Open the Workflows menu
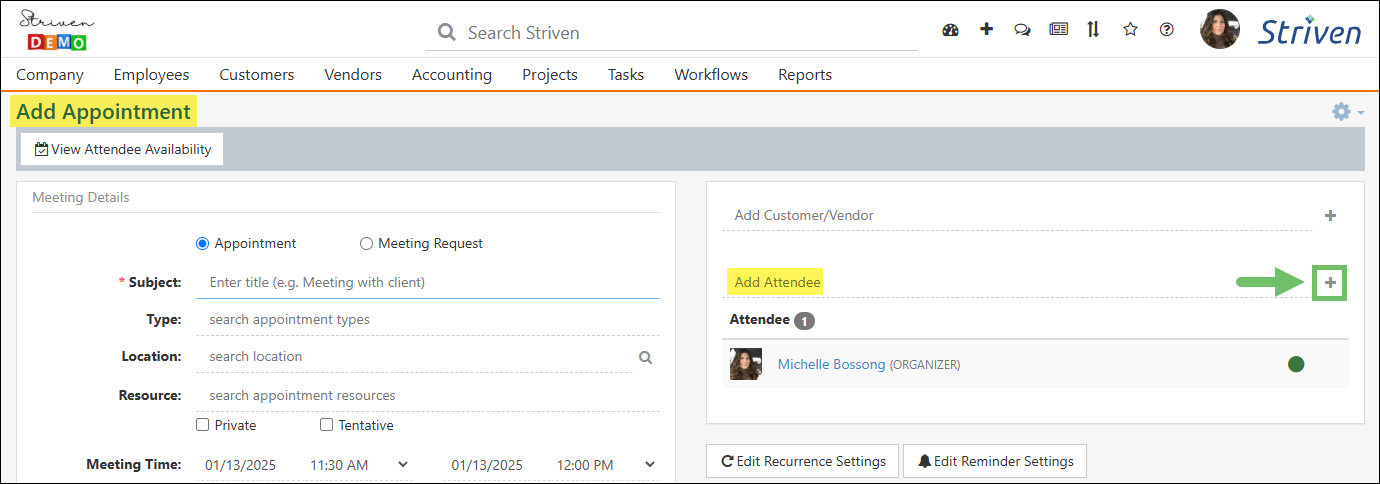The width and height of the screenshot is (1380, 484). pos(711,74)
